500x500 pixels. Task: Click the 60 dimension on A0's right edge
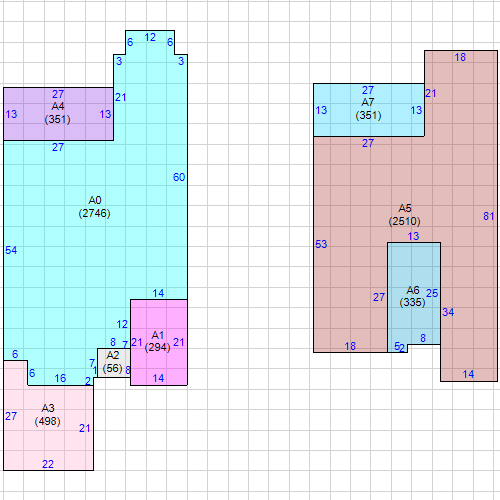click(x=179, y=177)
